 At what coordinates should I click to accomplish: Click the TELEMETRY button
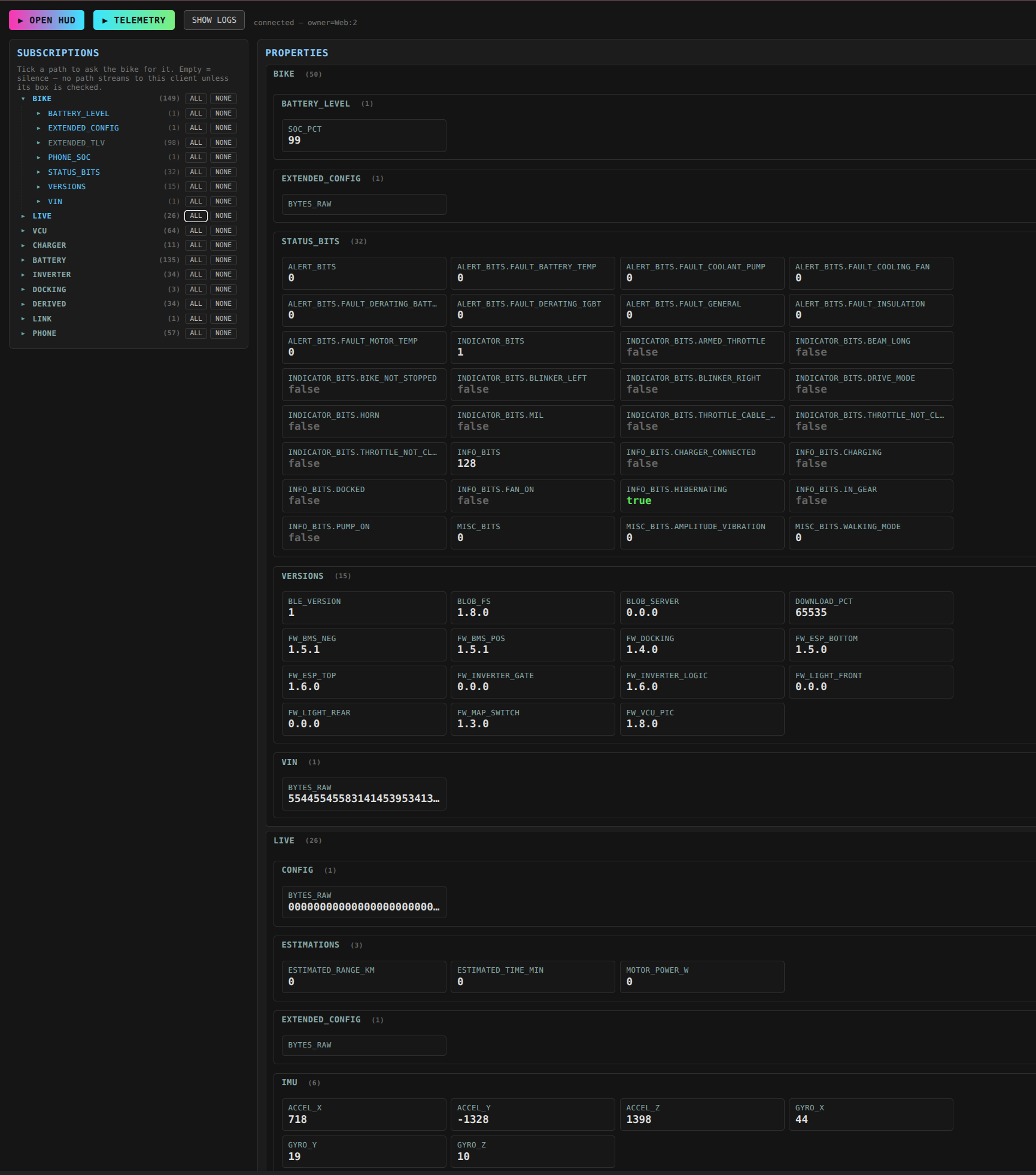[x=134, y=20]
